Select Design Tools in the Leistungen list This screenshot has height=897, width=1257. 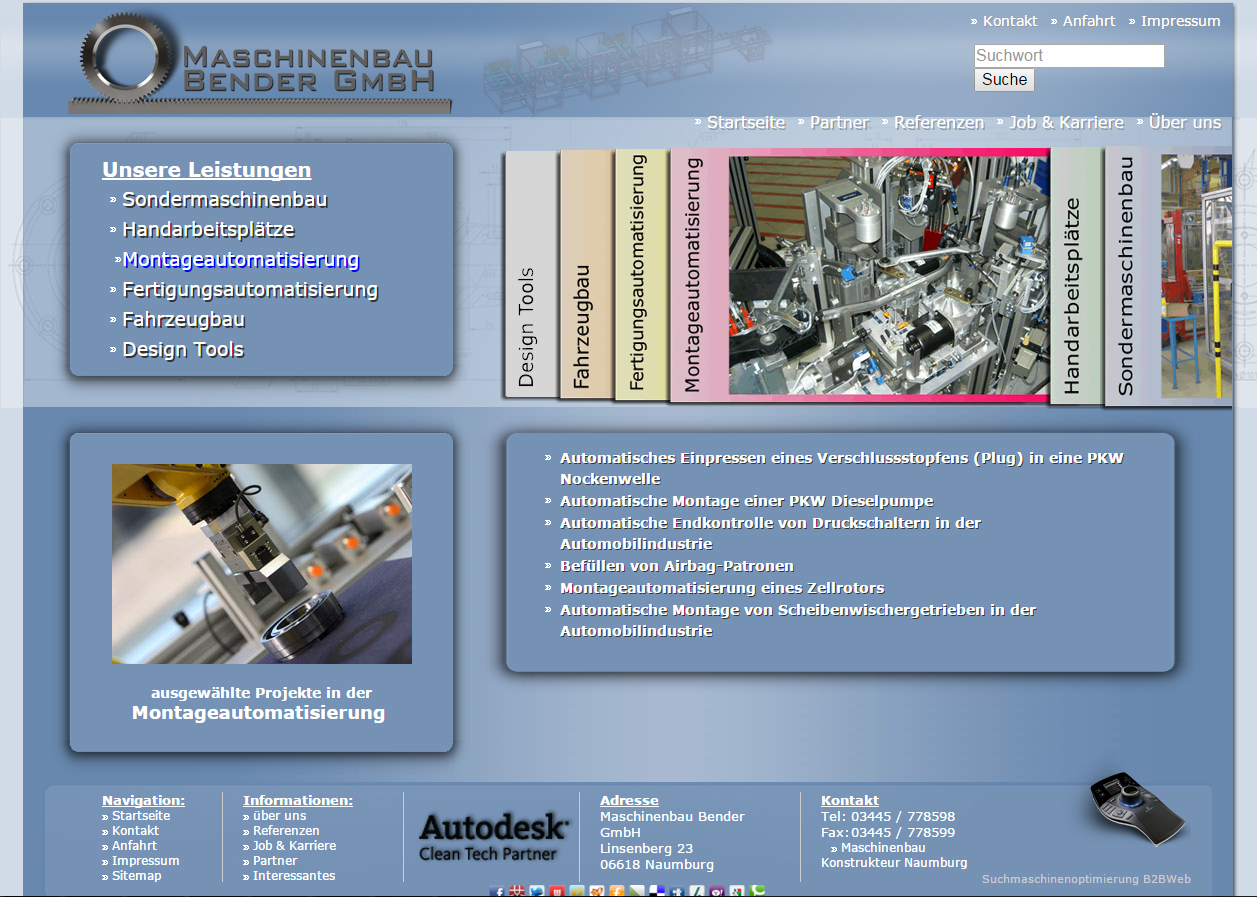[x=183, y=350]
